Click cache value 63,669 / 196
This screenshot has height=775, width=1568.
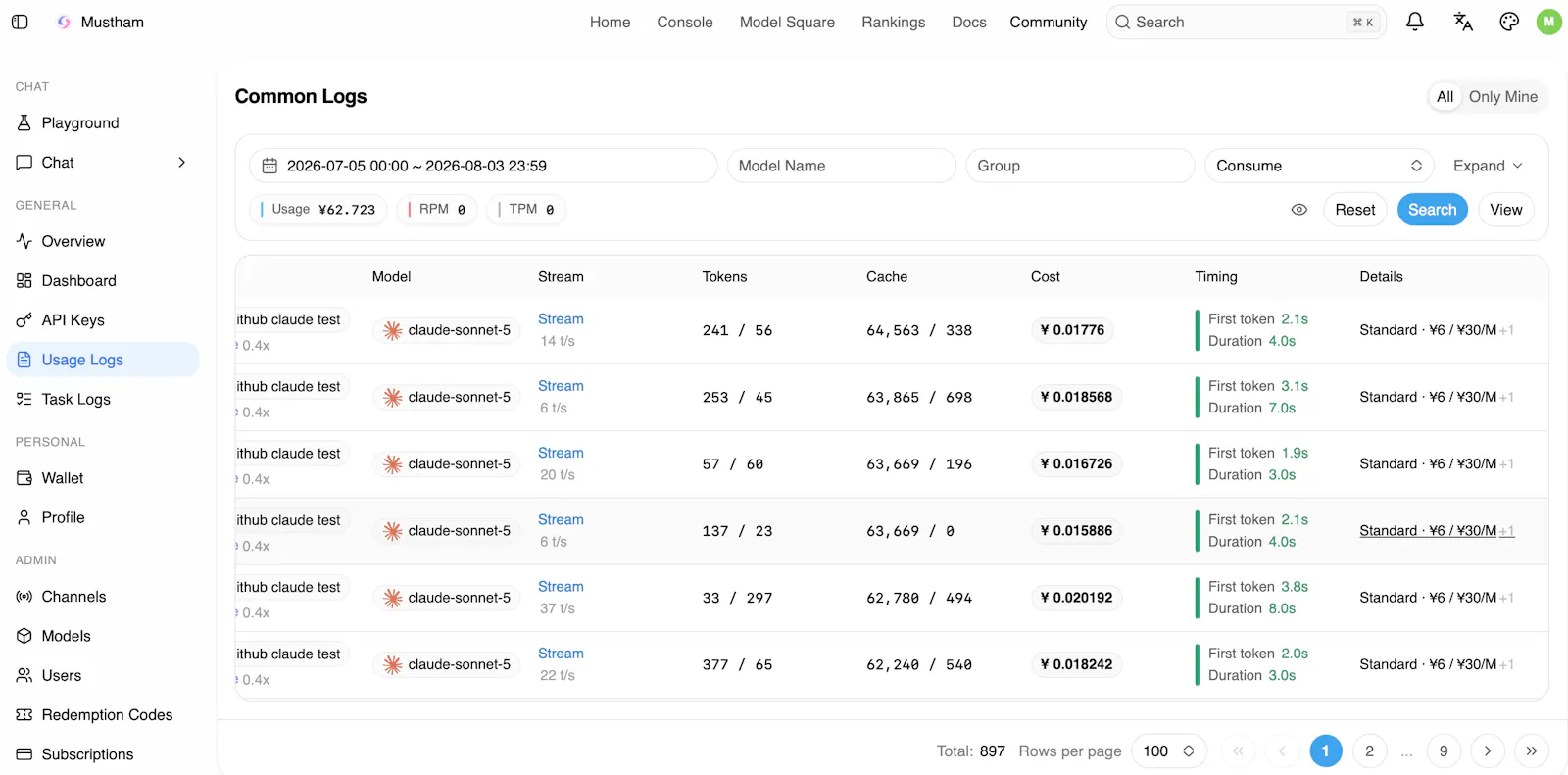(919, 464)
